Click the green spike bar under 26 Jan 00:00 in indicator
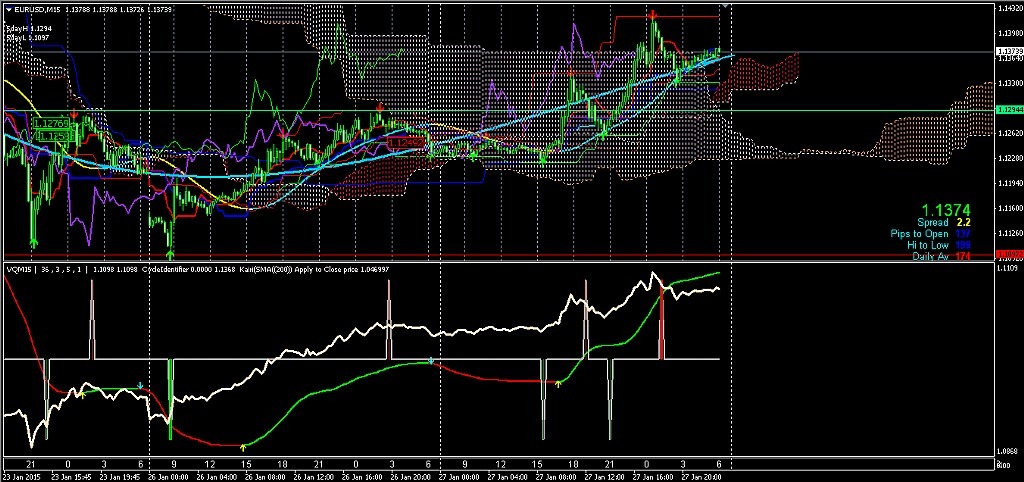This screenshot has width=1024, height=482. pyautogui.click(x=170, y=398)
